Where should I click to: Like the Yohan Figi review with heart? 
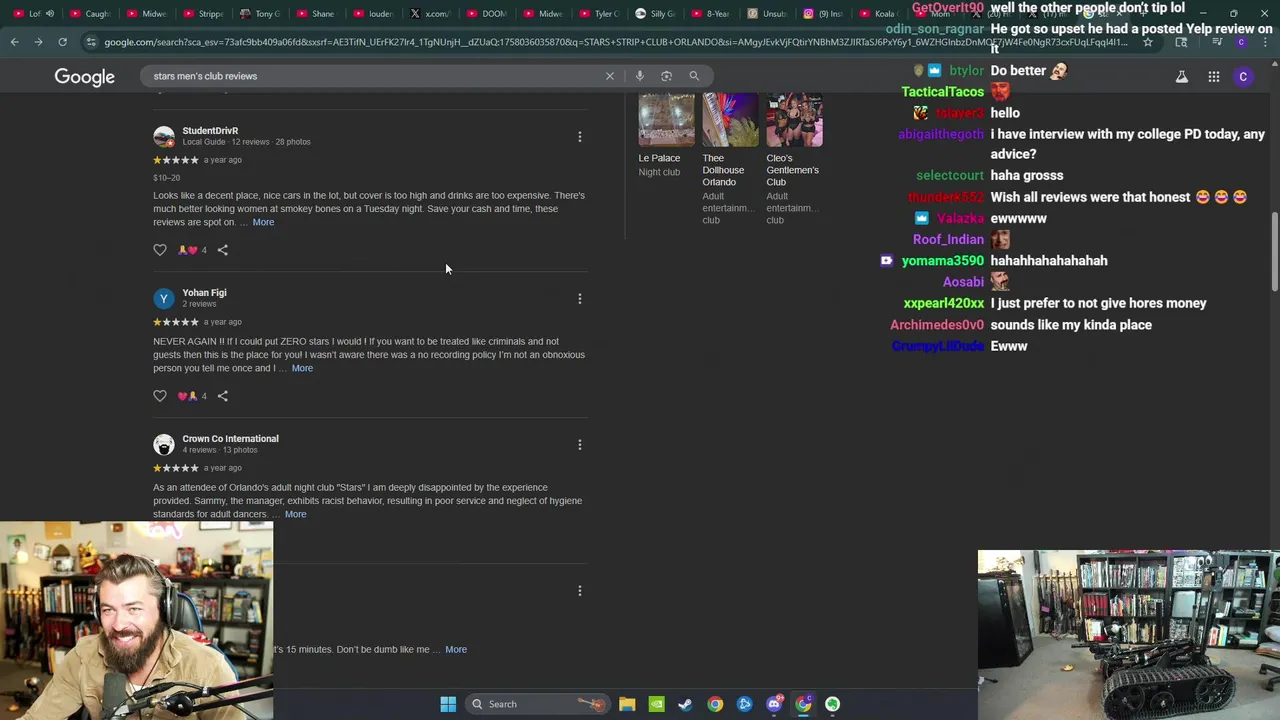click(160, 396)
